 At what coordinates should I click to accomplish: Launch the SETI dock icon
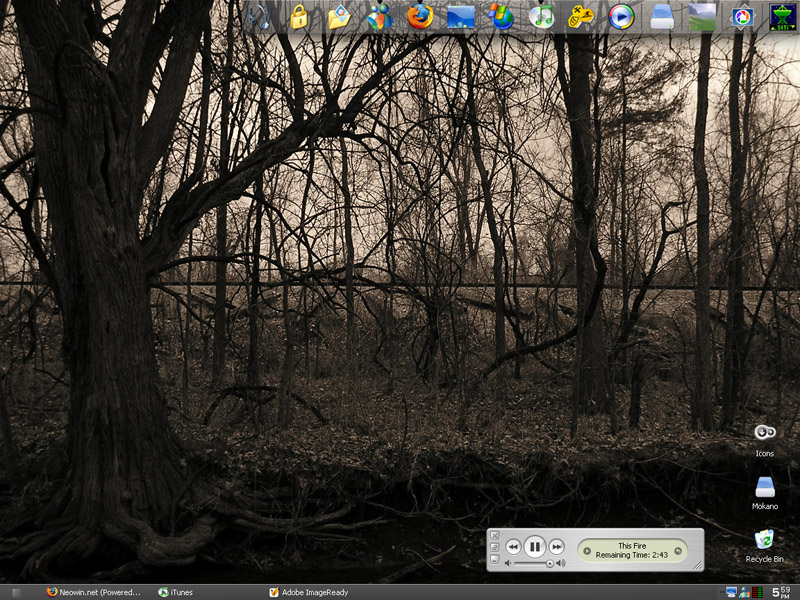click(782, 17)
